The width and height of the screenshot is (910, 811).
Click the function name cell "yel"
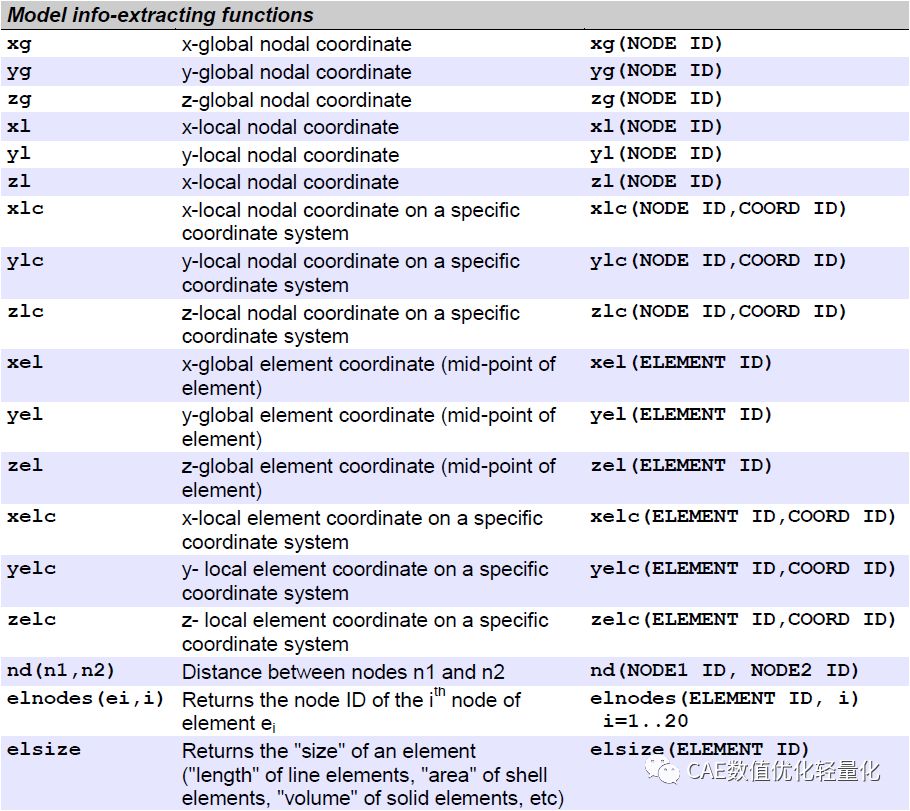[x=25, y=415]
